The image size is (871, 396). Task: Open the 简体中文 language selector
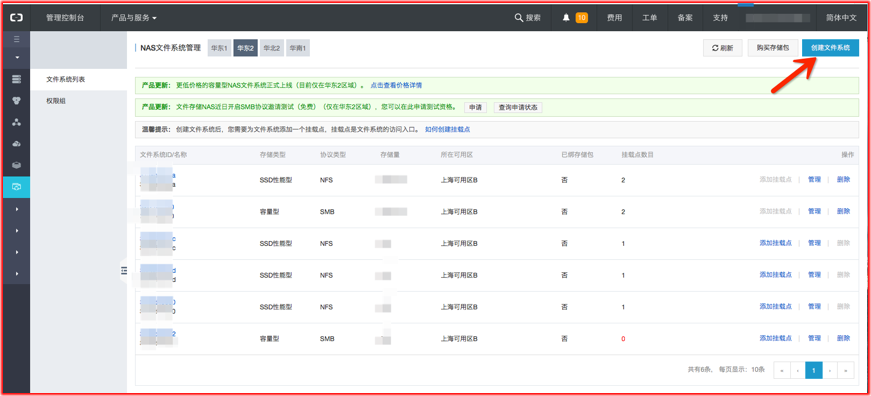[x=841, y=18]
